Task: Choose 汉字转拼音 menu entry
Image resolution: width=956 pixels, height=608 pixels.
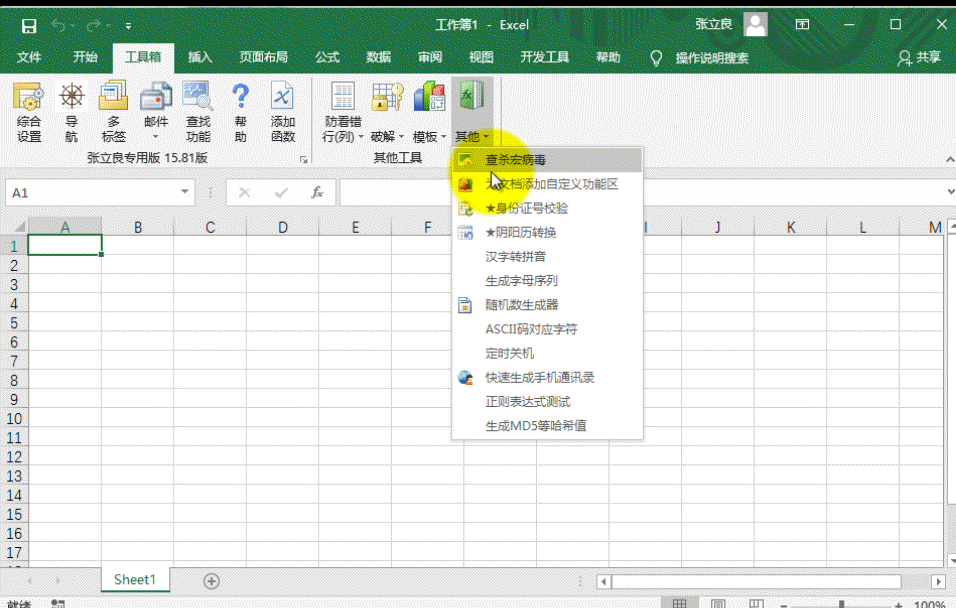Action: pyautogui.click(x=515, y=257)
